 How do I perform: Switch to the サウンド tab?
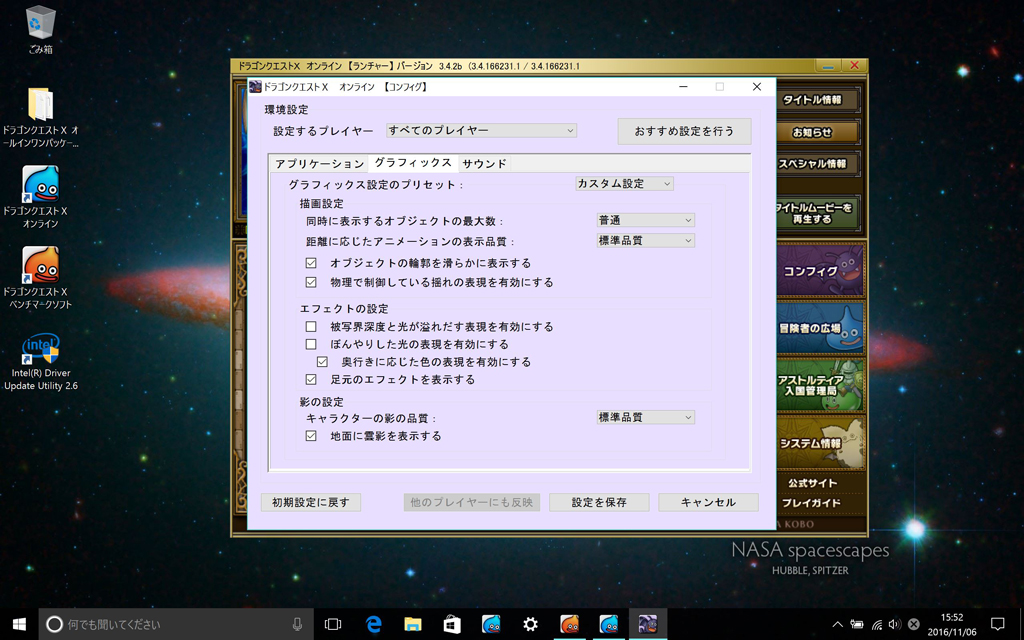click(485, 164)
